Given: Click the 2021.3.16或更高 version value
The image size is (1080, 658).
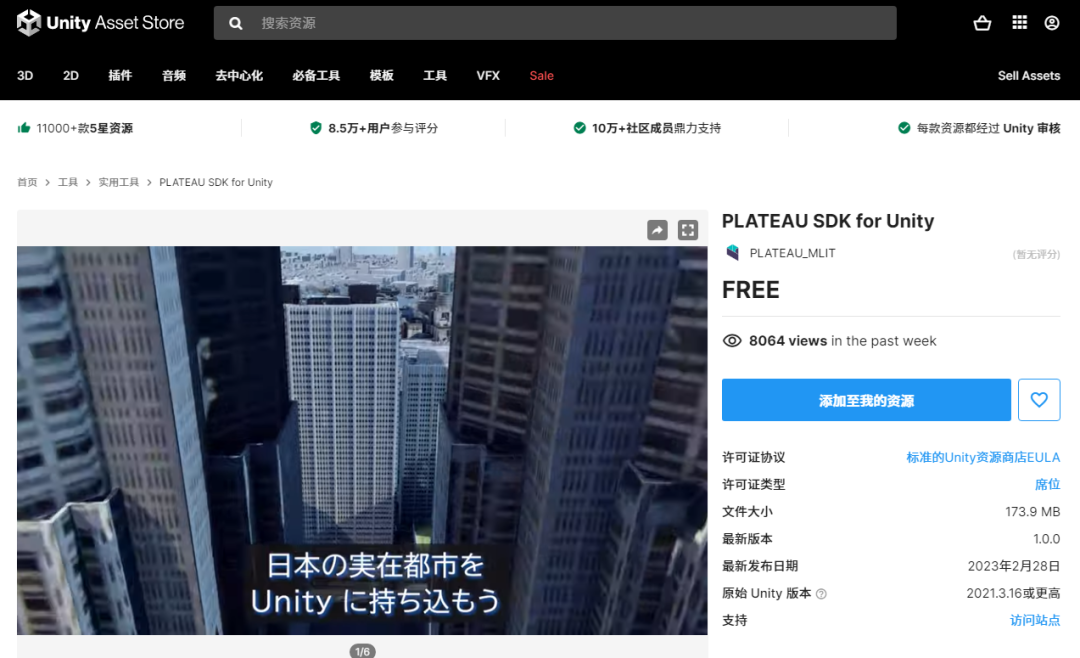Looking at the screenshot, I should pyautogui.click(x=1013, y=593).
